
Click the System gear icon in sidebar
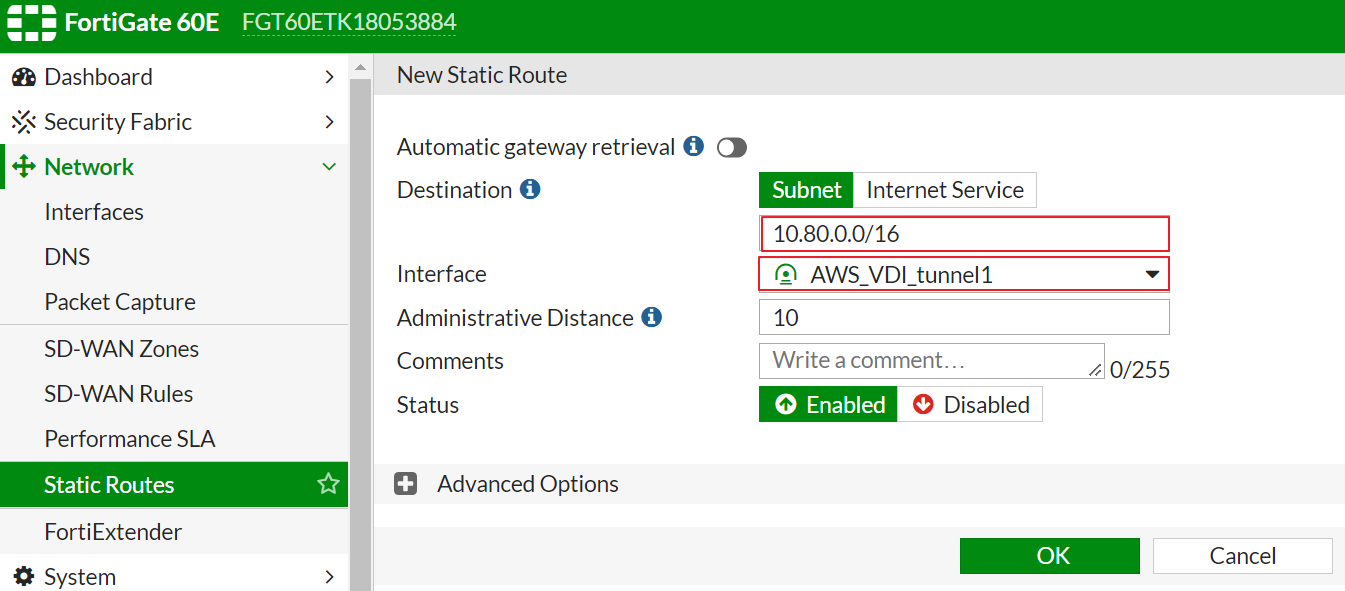[x=23, y=577]
